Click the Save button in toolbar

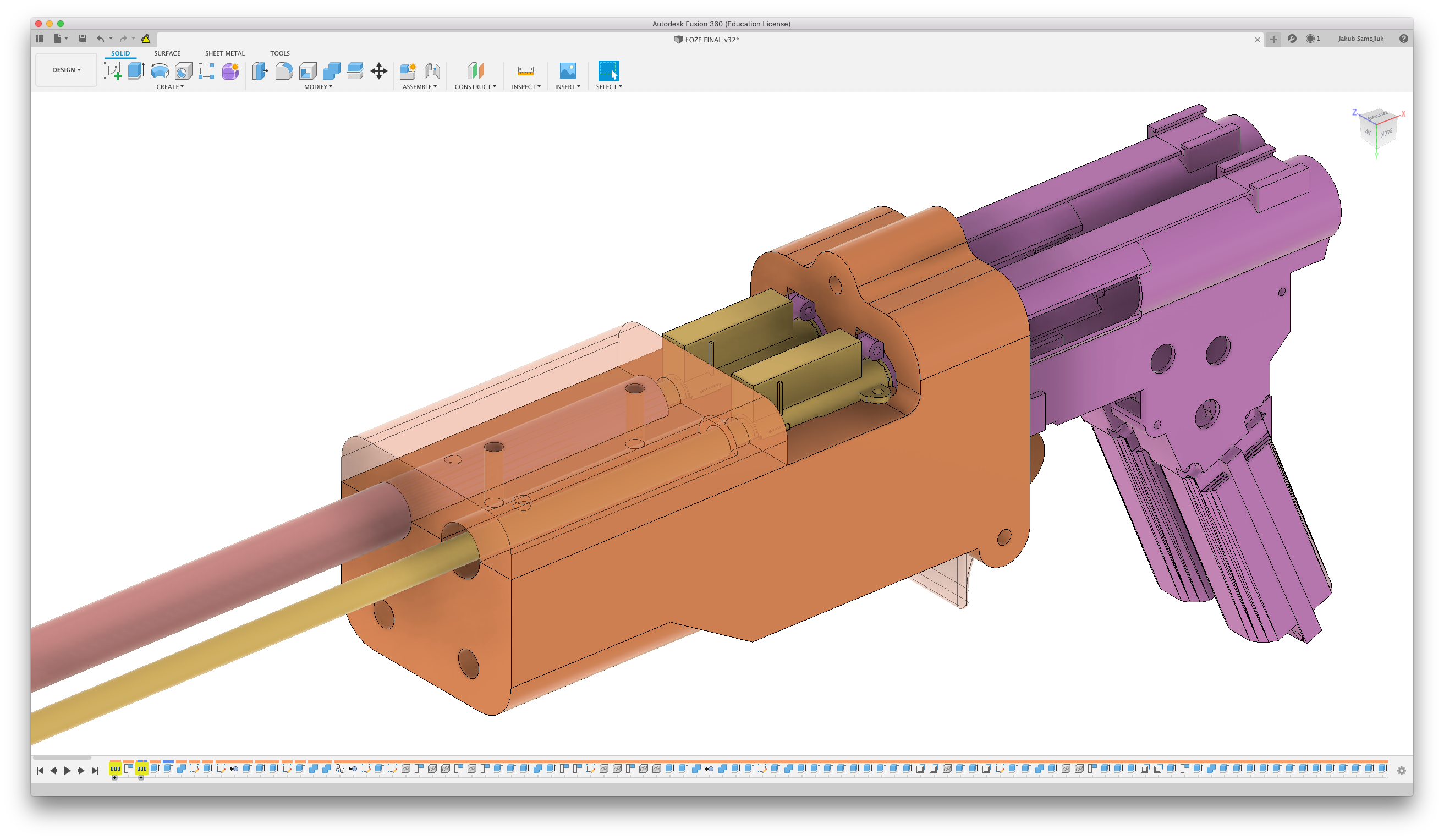pos(83,39)
